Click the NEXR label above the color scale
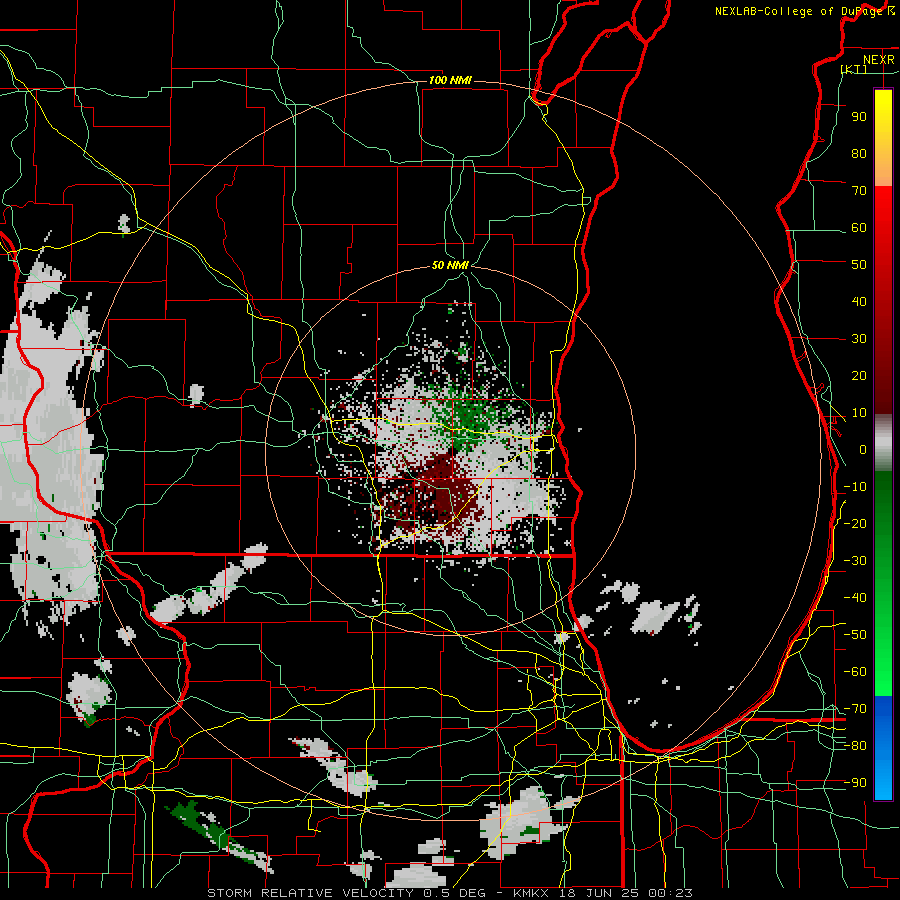This screenshot has height=900, width=900. (x=879, y=60)
